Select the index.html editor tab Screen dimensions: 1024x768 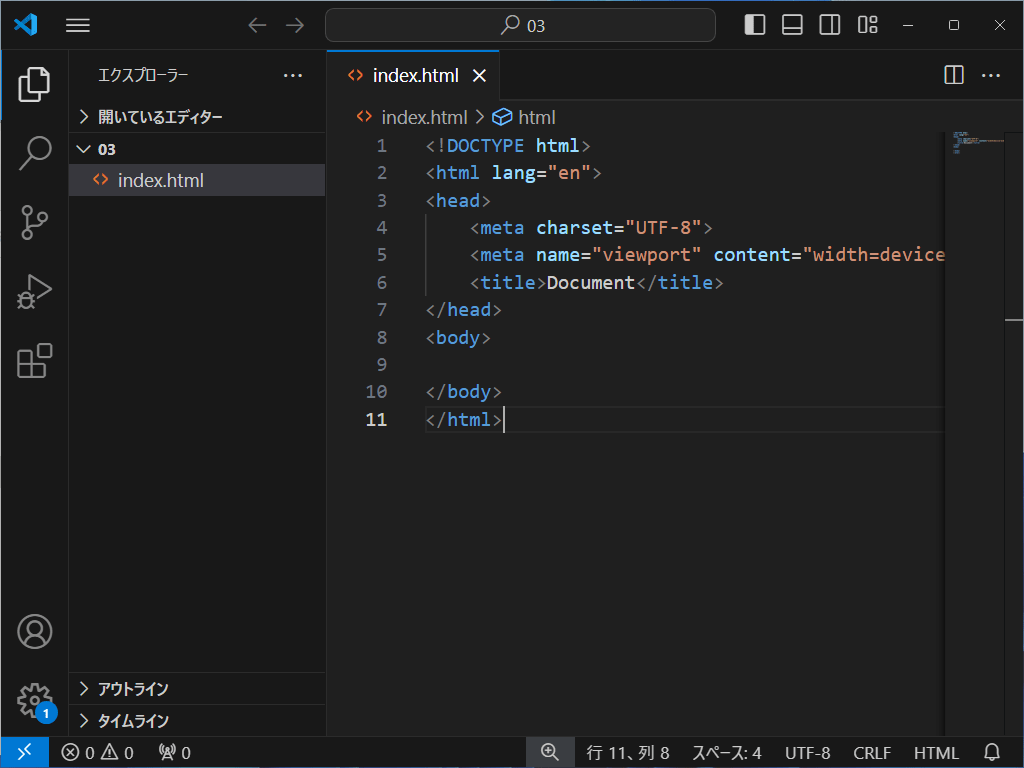point(415,76)
